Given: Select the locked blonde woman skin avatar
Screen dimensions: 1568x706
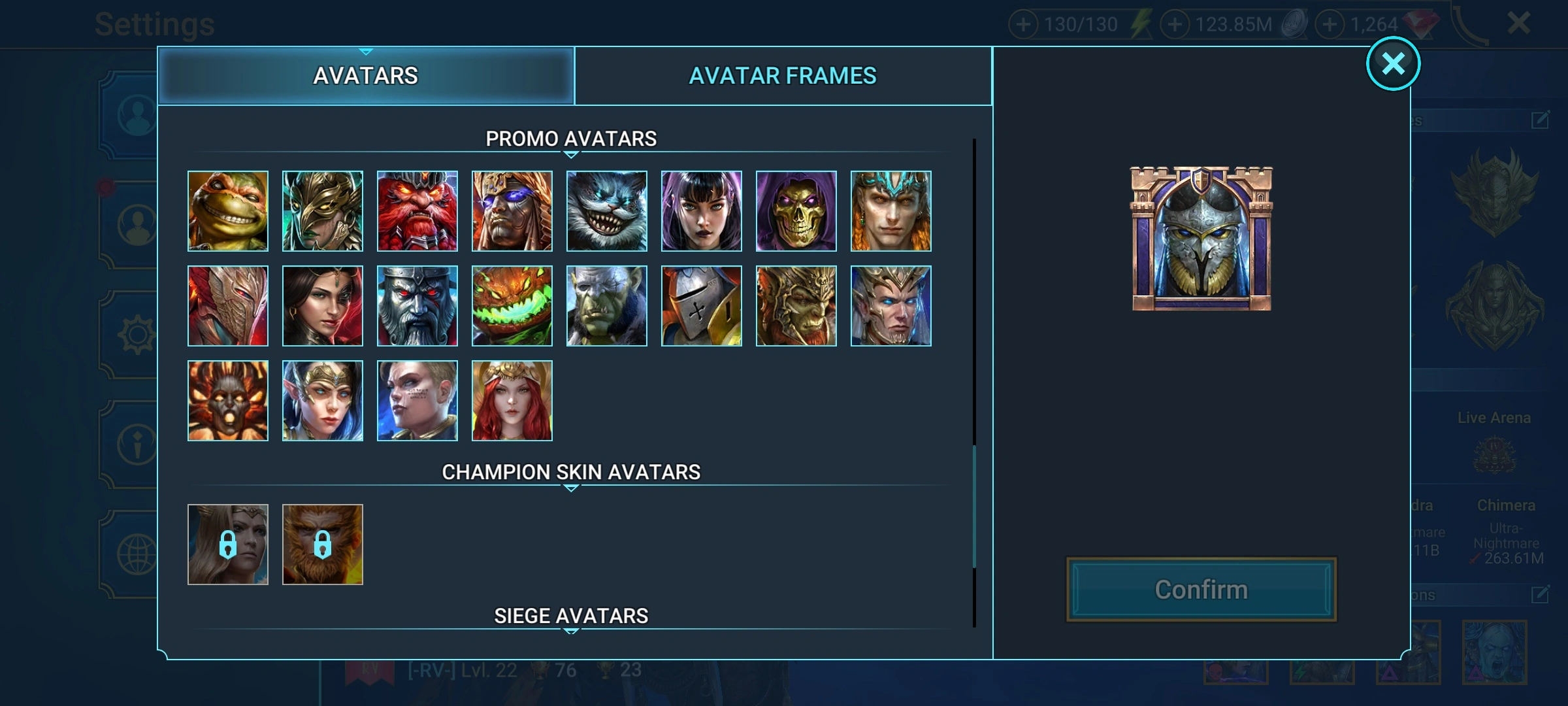Looking at the screenshot, I should [x=227, y=545].
